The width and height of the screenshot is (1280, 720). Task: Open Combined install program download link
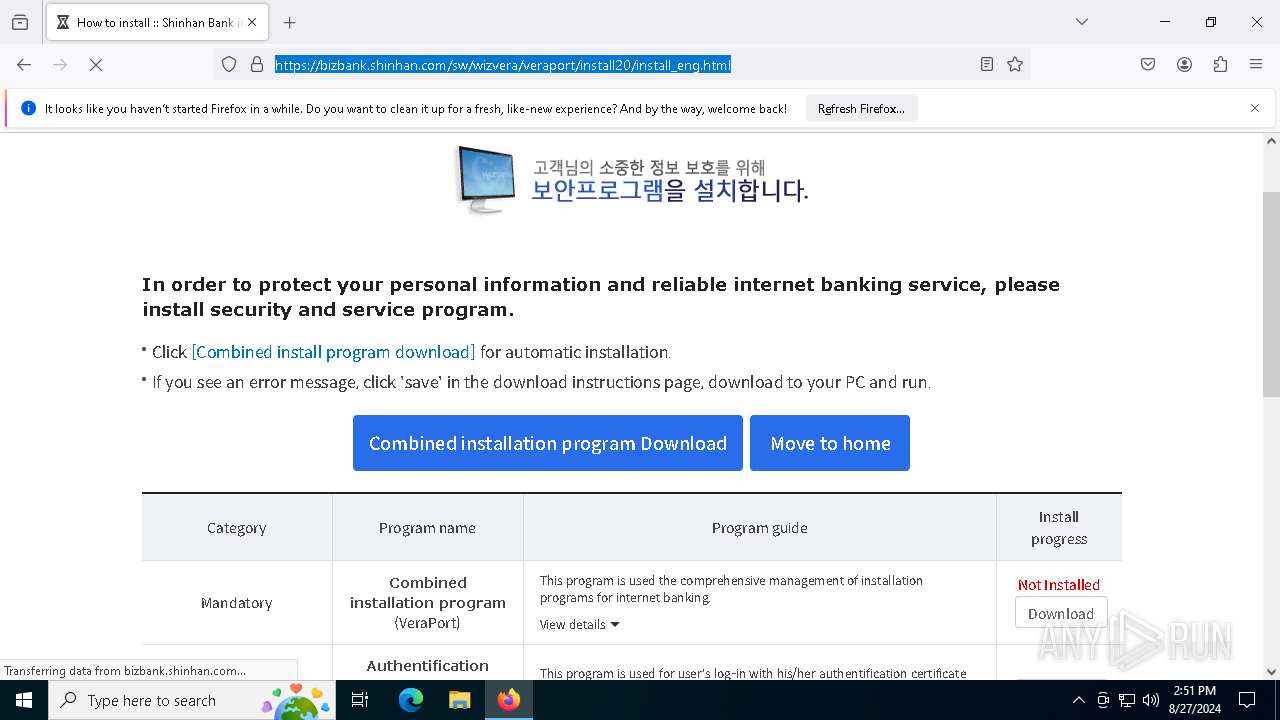333,352
